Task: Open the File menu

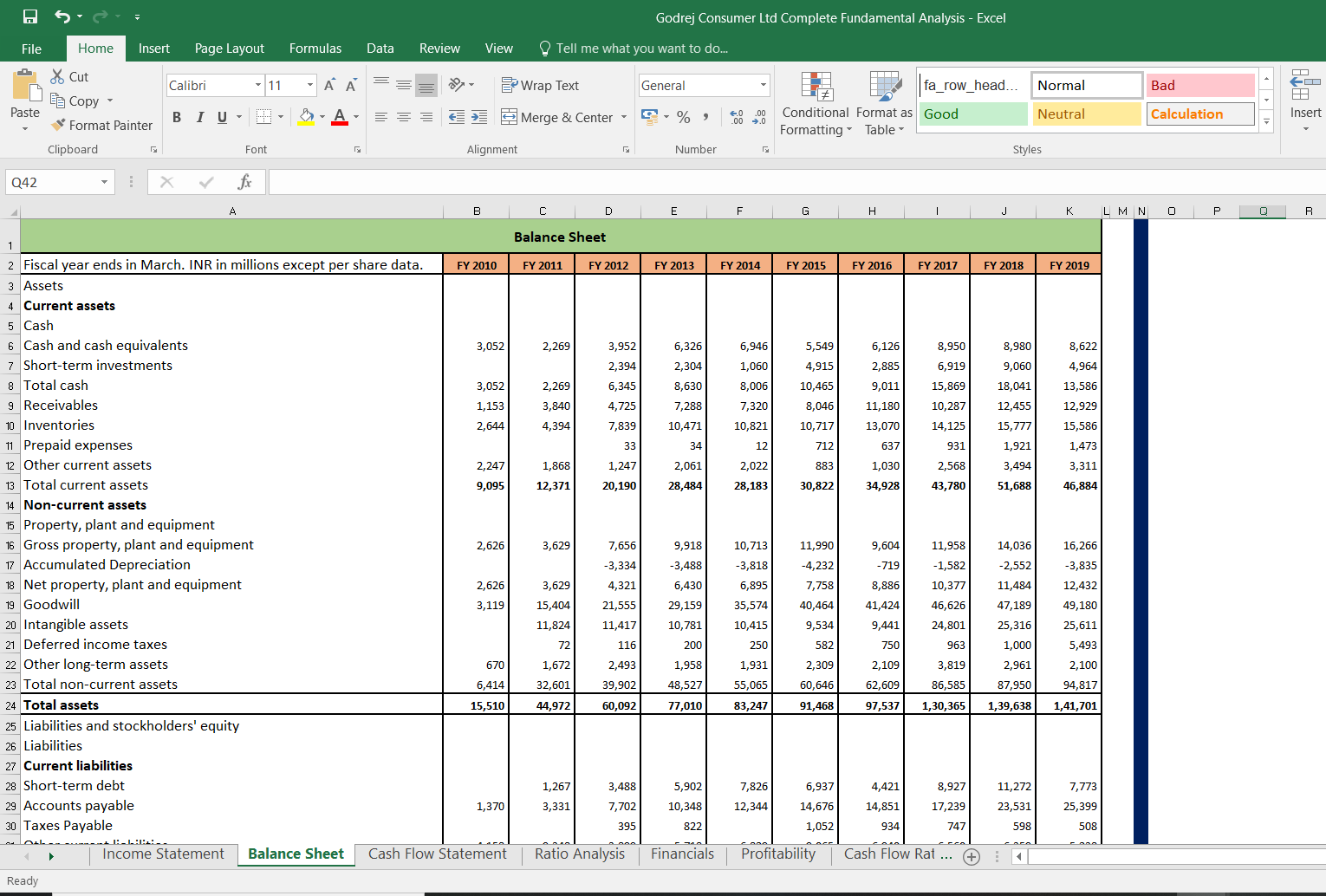Action: click(31, 49)
